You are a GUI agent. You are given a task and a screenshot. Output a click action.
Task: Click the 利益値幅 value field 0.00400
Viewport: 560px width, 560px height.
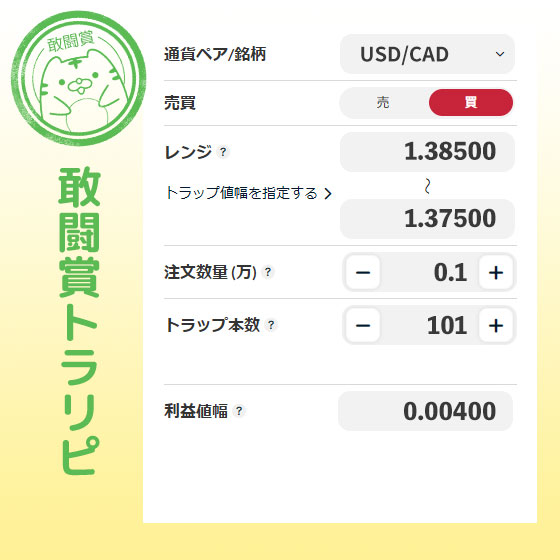(x=425, y=411)
